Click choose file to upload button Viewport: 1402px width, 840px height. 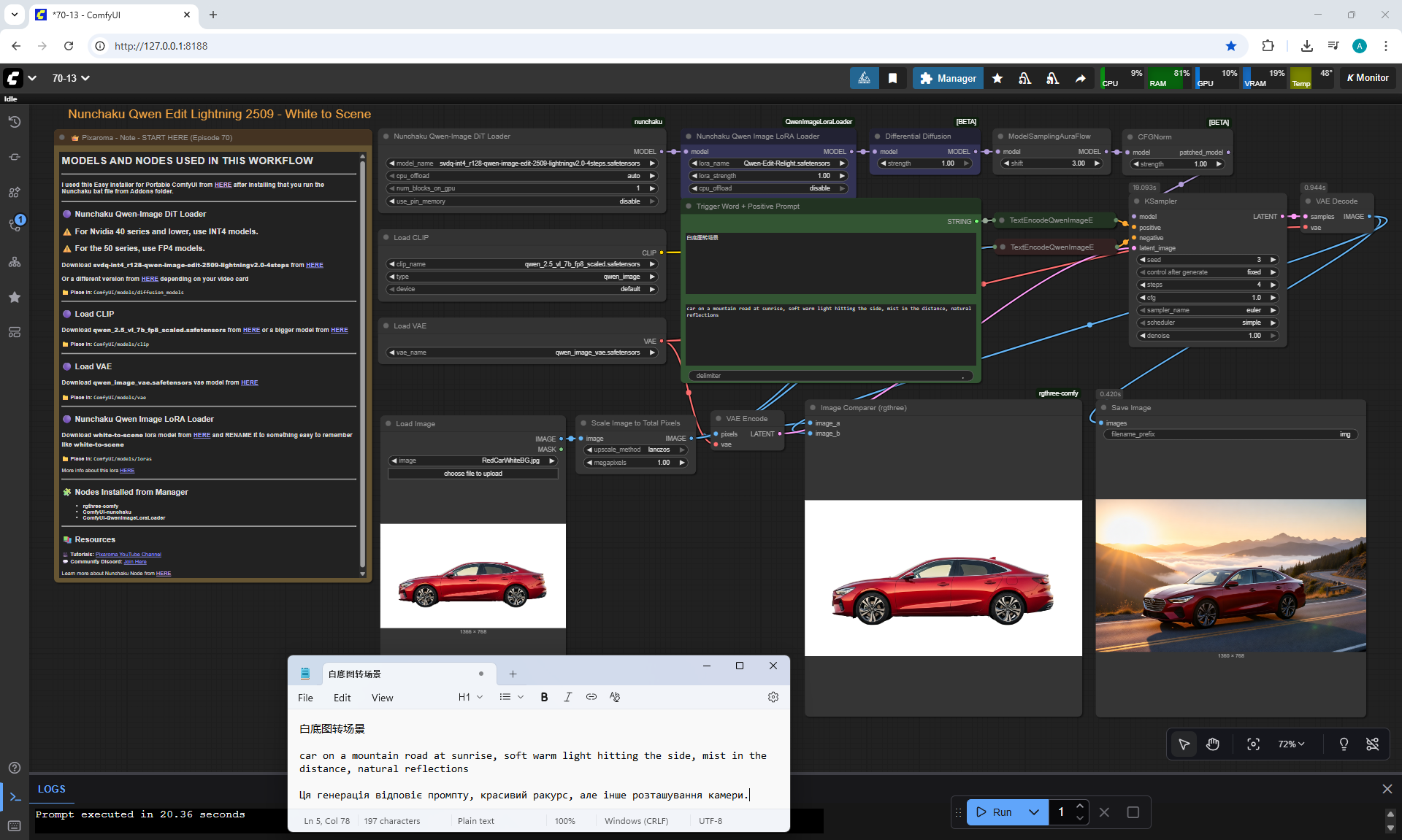point(472,474)
